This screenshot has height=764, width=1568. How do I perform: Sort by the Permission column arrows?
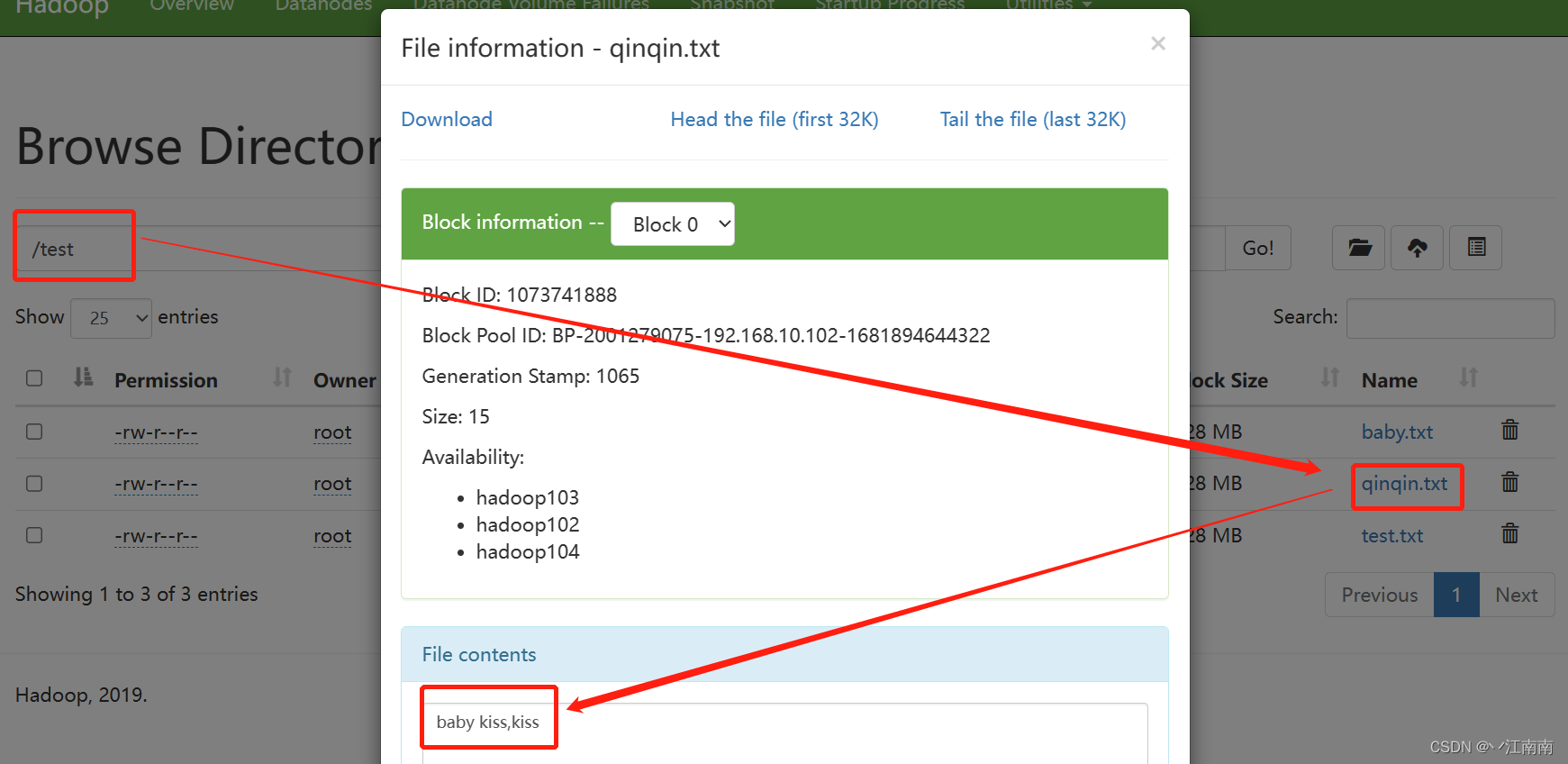(283, 377)
